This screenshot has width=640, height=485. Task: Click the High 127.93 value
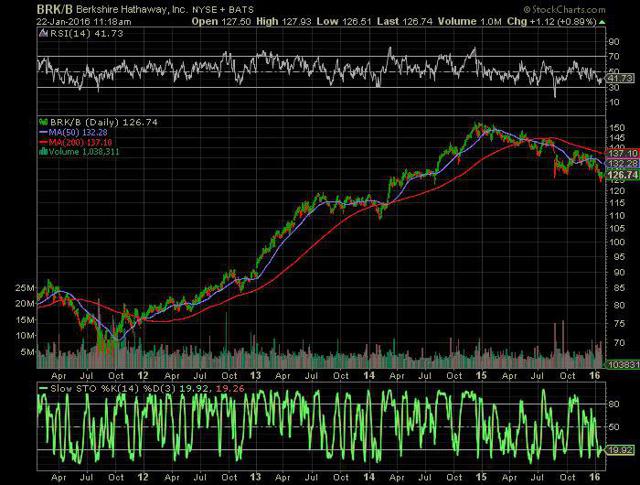[x=284, y=22]
